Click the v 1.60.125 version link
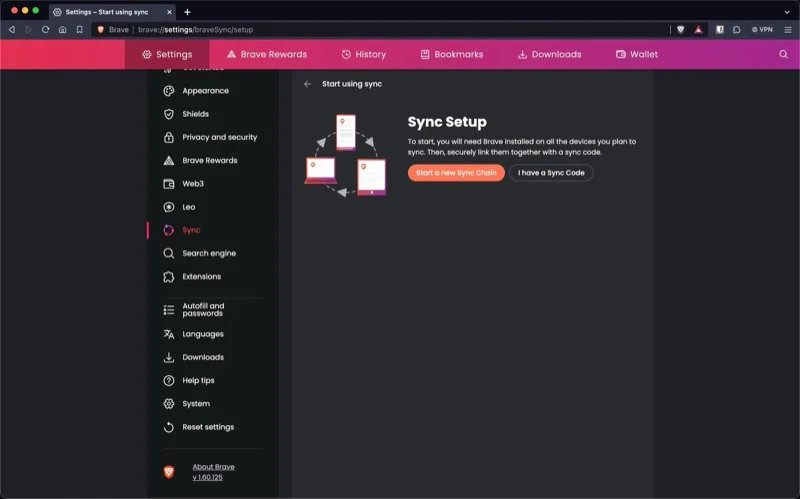The height and width of the screenshot is (499, 800). (207, 478)
